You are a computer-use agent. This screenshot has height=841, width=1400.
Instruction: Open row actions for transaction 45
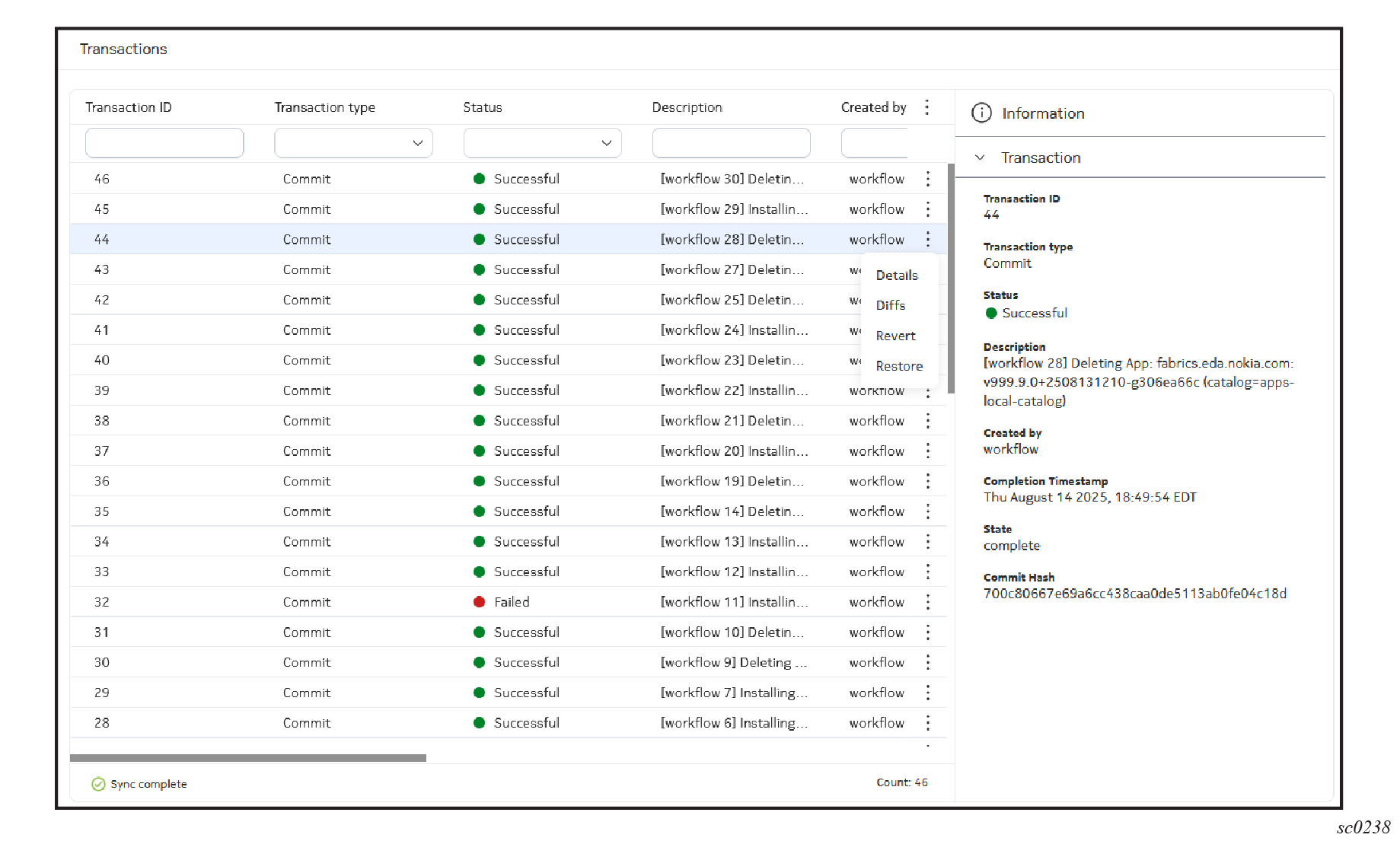click(927, 209)
